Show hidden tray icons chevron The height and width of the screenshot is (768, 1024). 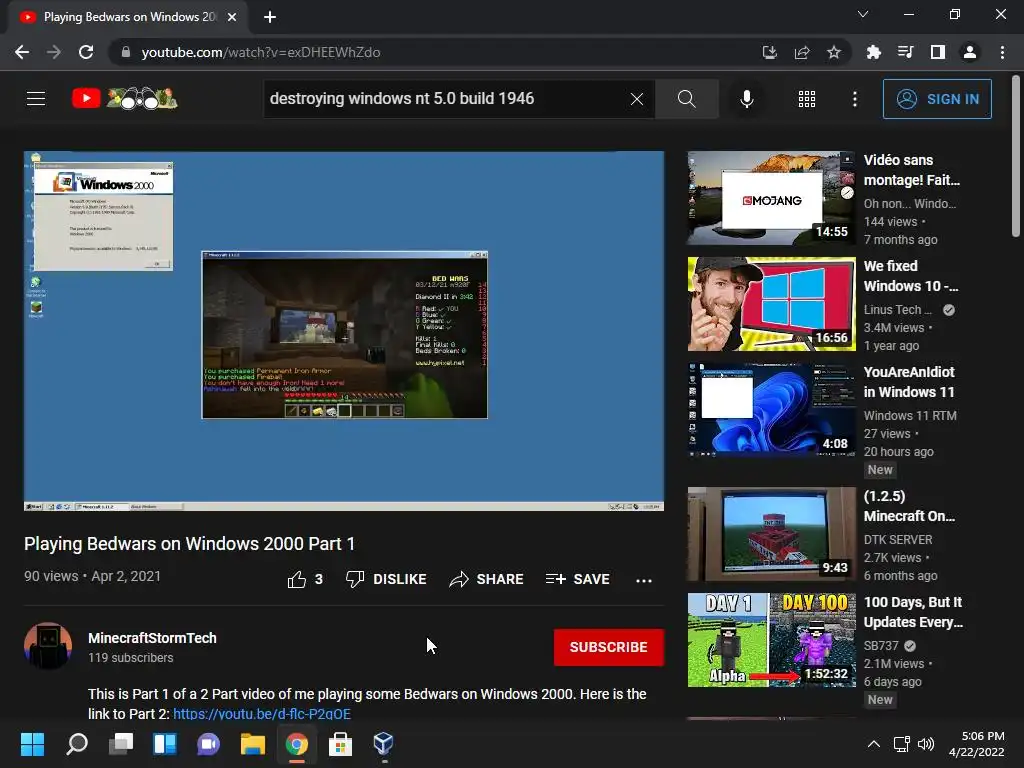pyautogui.click(x=873, y=744)
